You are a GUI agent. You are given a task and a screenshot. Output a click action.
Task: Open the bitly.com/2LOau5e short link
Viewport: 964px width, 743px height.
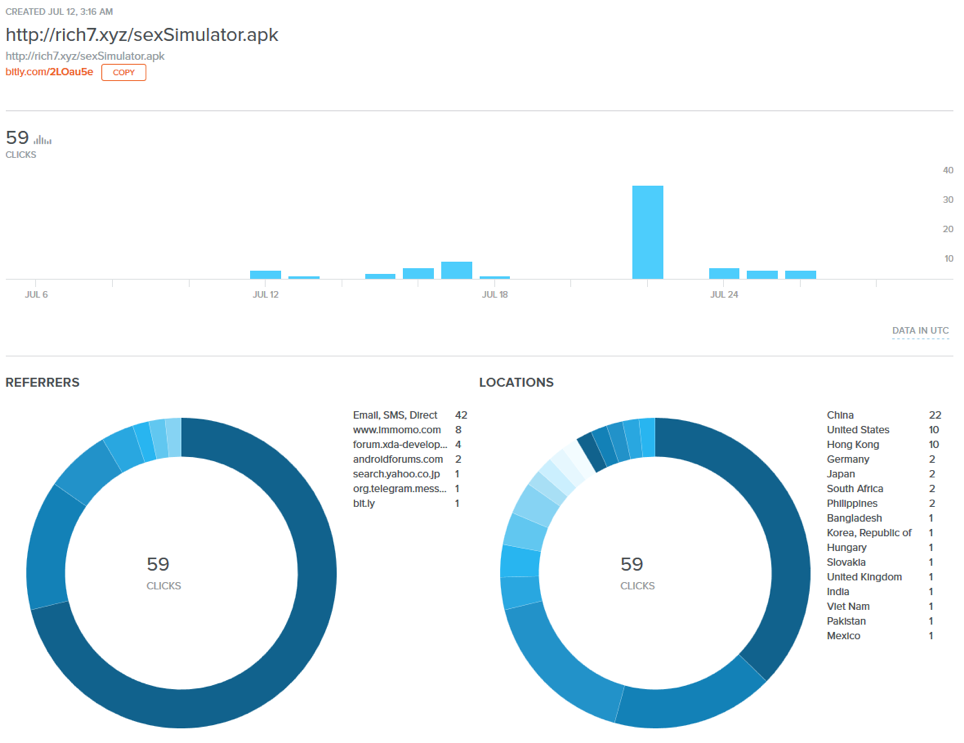(x=49, y=73)
